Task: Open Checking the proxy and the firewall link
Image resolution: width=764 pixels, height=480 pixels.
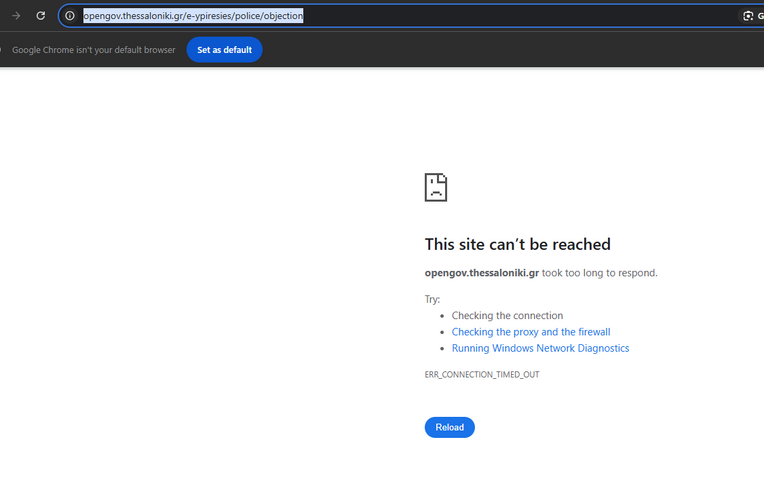Action: [531, 332]
